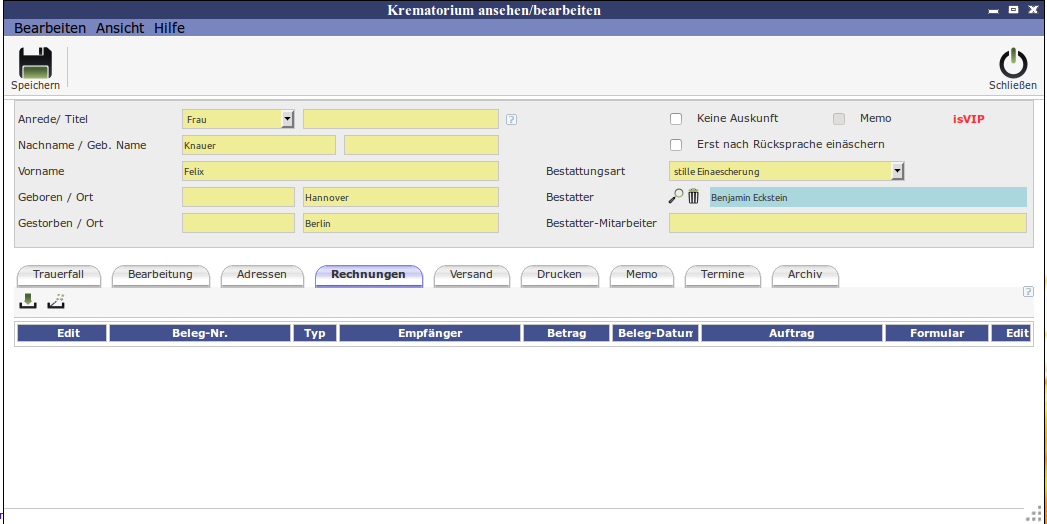Open the Hilfe menu
1047x524 pixels.
point(169,28)
